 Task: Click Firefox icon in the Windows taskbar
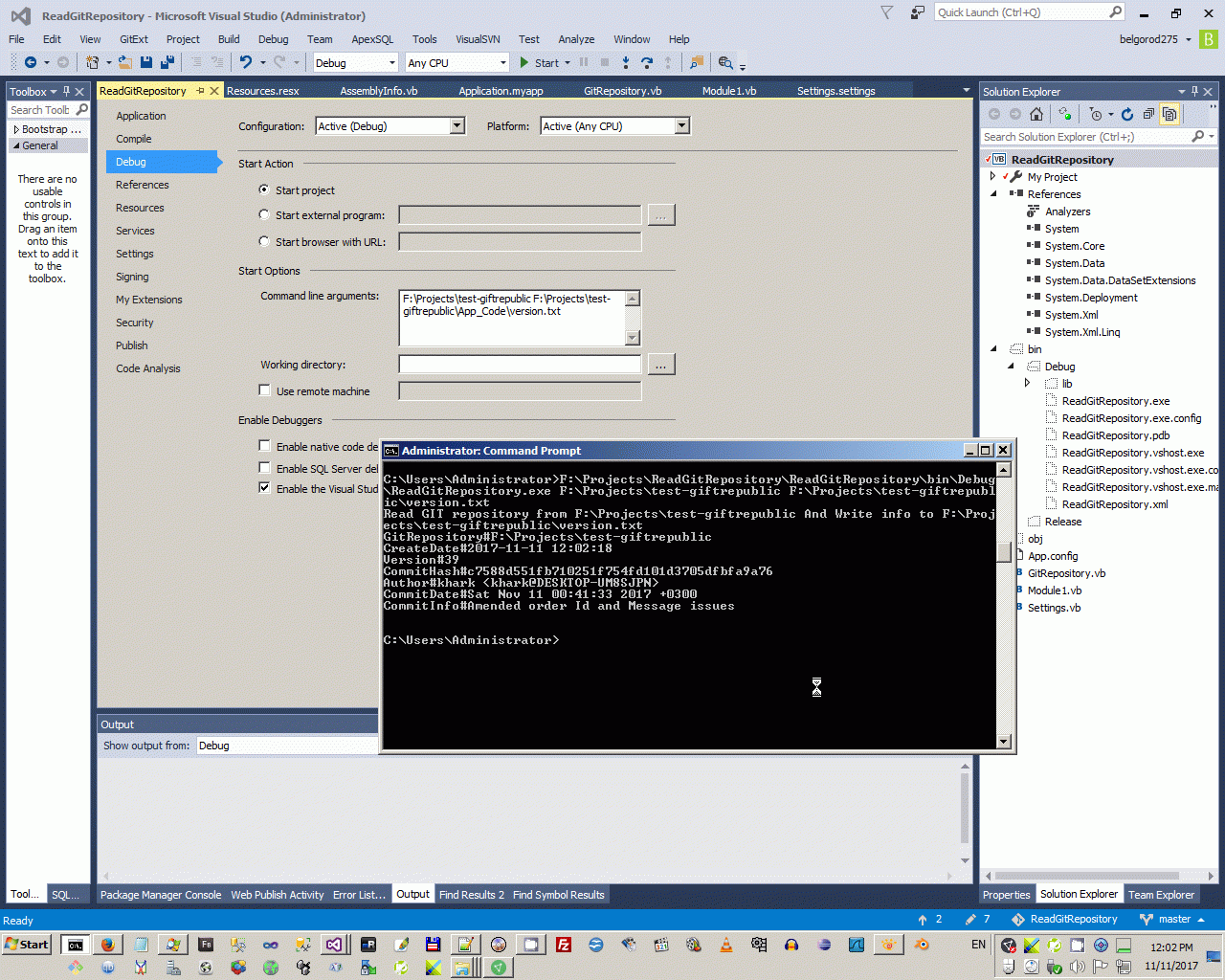point(107,945)
